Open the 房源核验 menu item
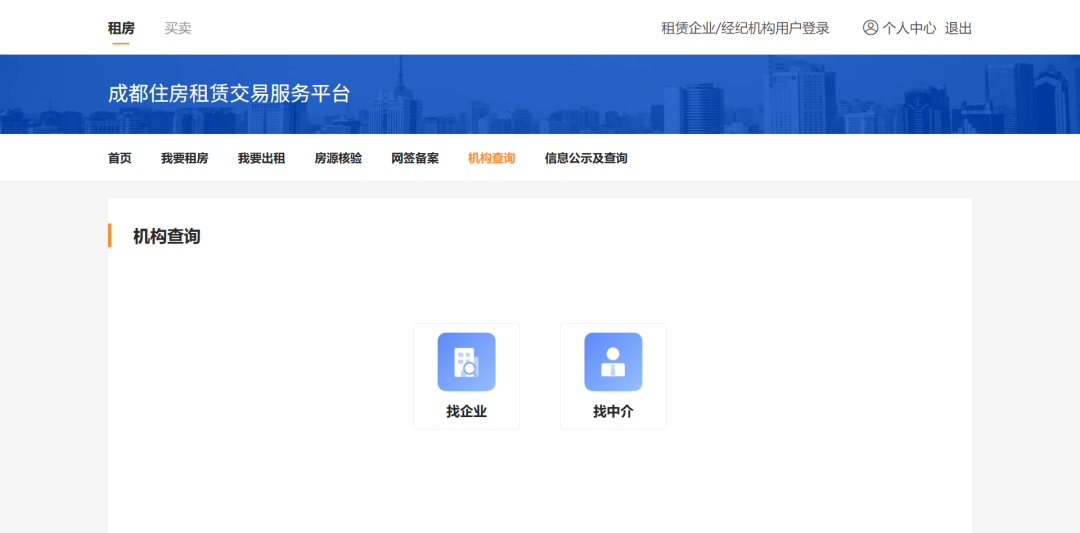This screenshot has height=533, width=1080. [x=338, y=158]
